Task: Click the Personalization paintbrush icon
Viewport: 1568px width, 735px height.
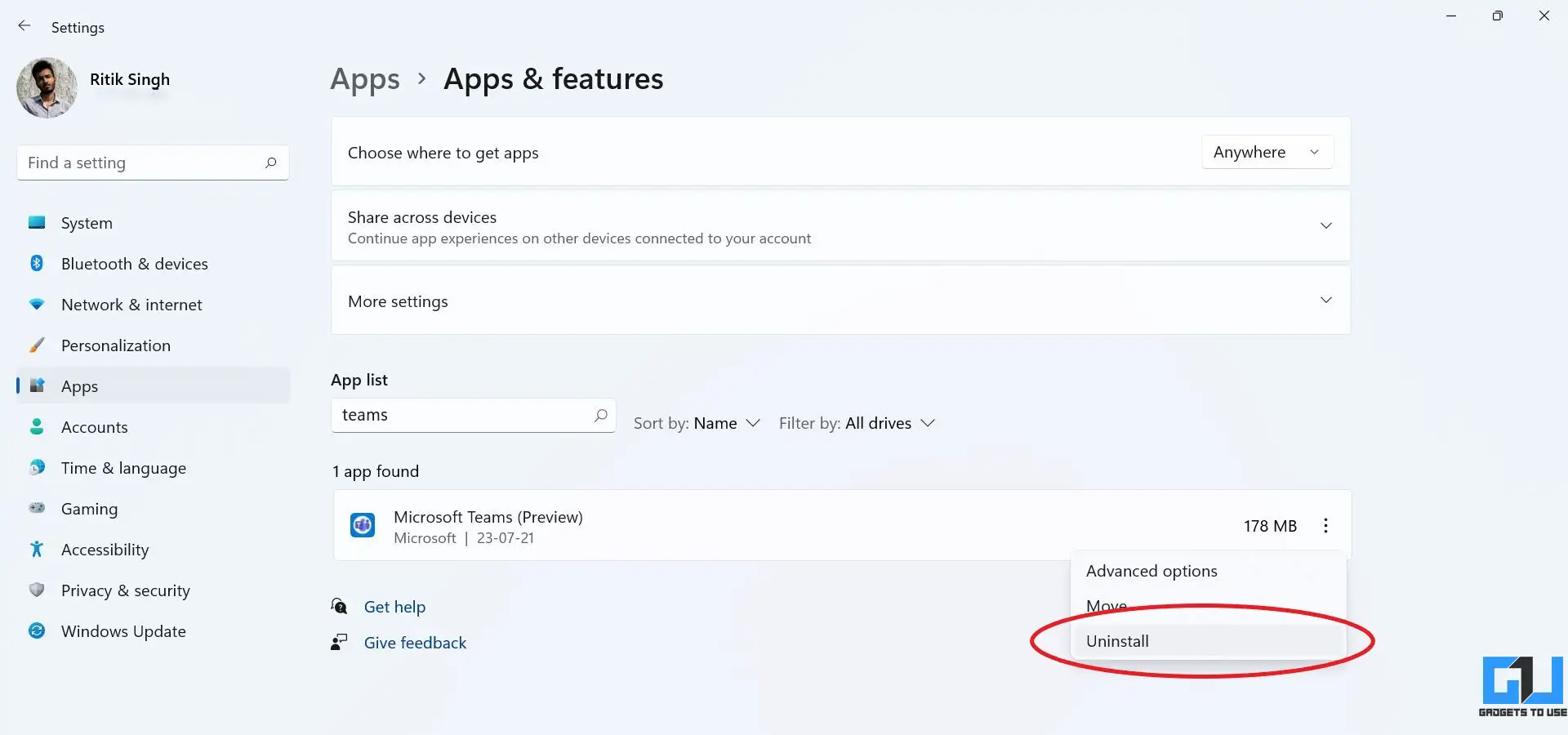Action: click(37, 345)
